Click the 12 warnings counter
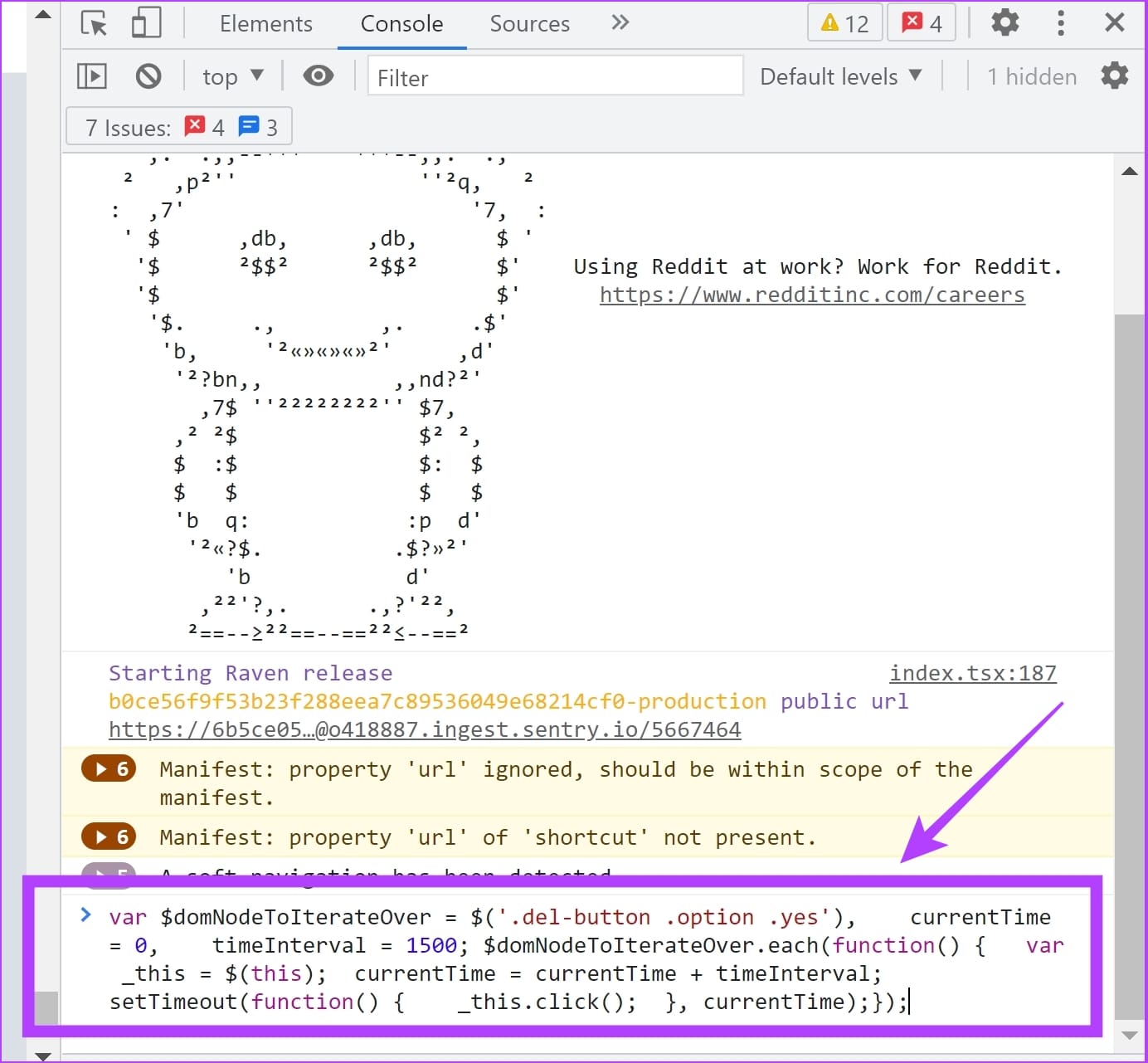The width and height of the screenshot is (1148, 1063). click(844, 23)
